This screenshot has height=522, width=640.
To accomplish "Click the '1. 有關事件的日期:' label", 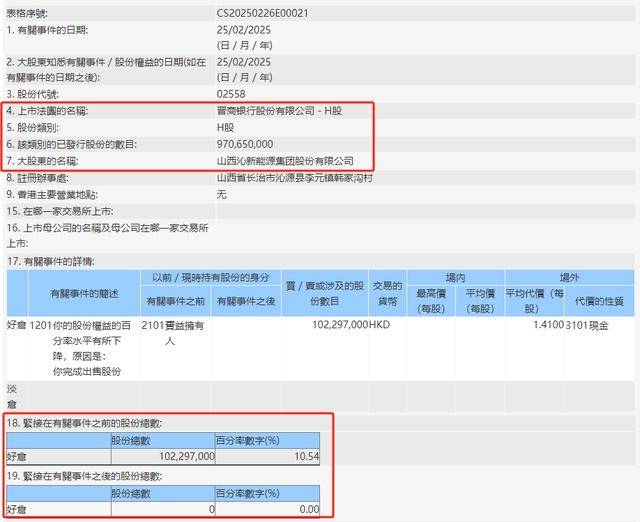I will pos(47,30).
